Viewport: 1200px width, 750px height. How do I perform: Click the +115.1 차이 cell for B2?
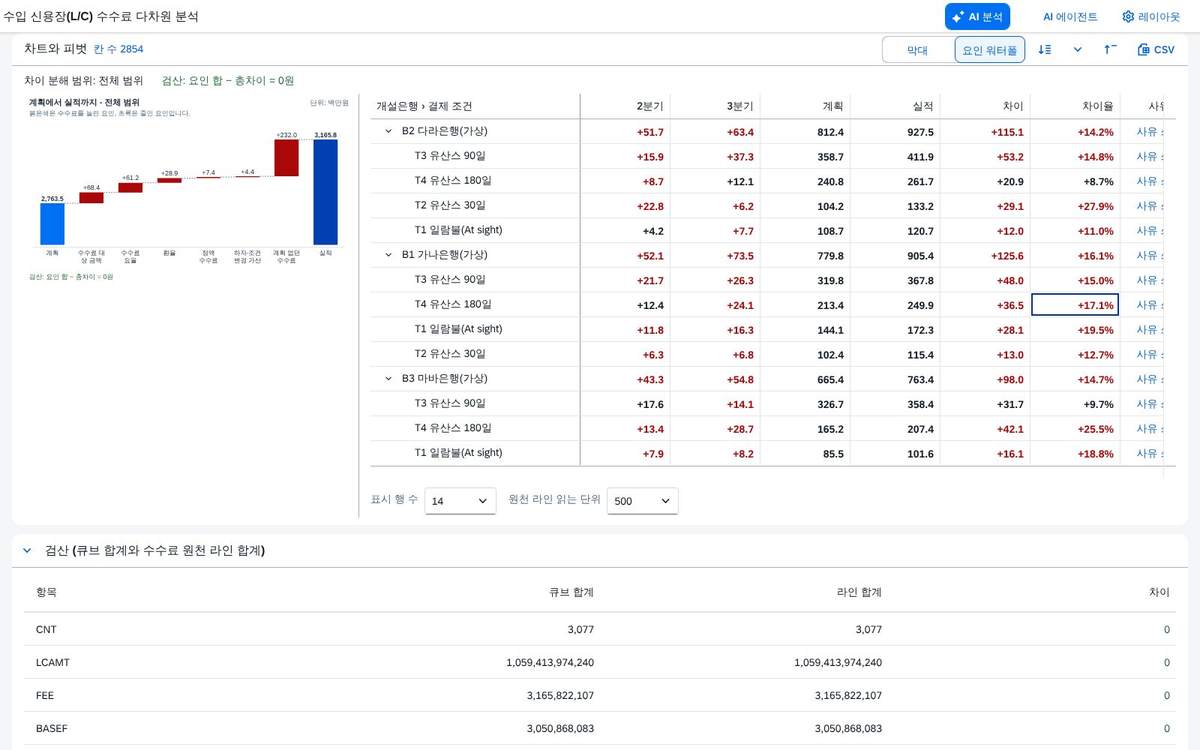point(1007,132)
